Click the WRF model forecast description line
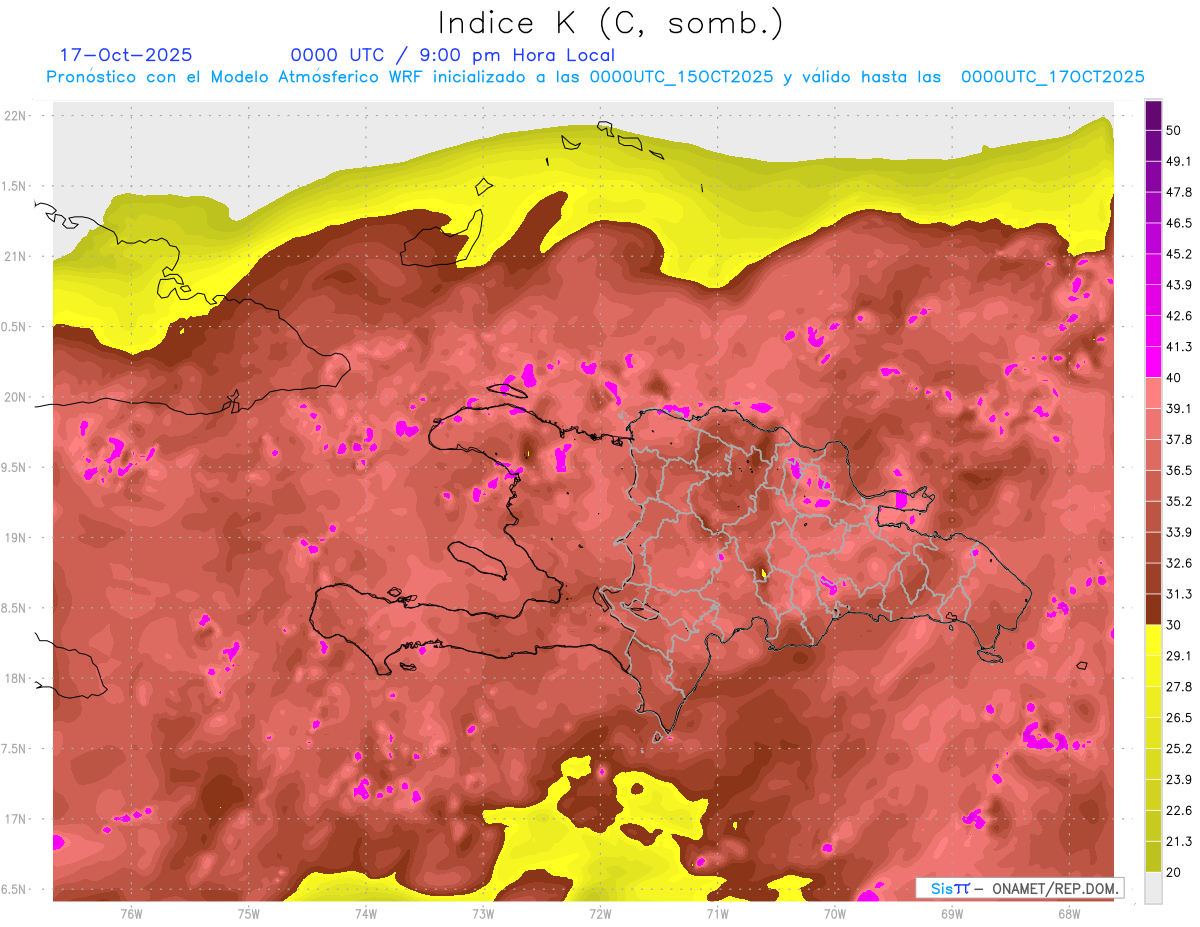Viewport: 1200px width, 927px height. tap(595, 76)
